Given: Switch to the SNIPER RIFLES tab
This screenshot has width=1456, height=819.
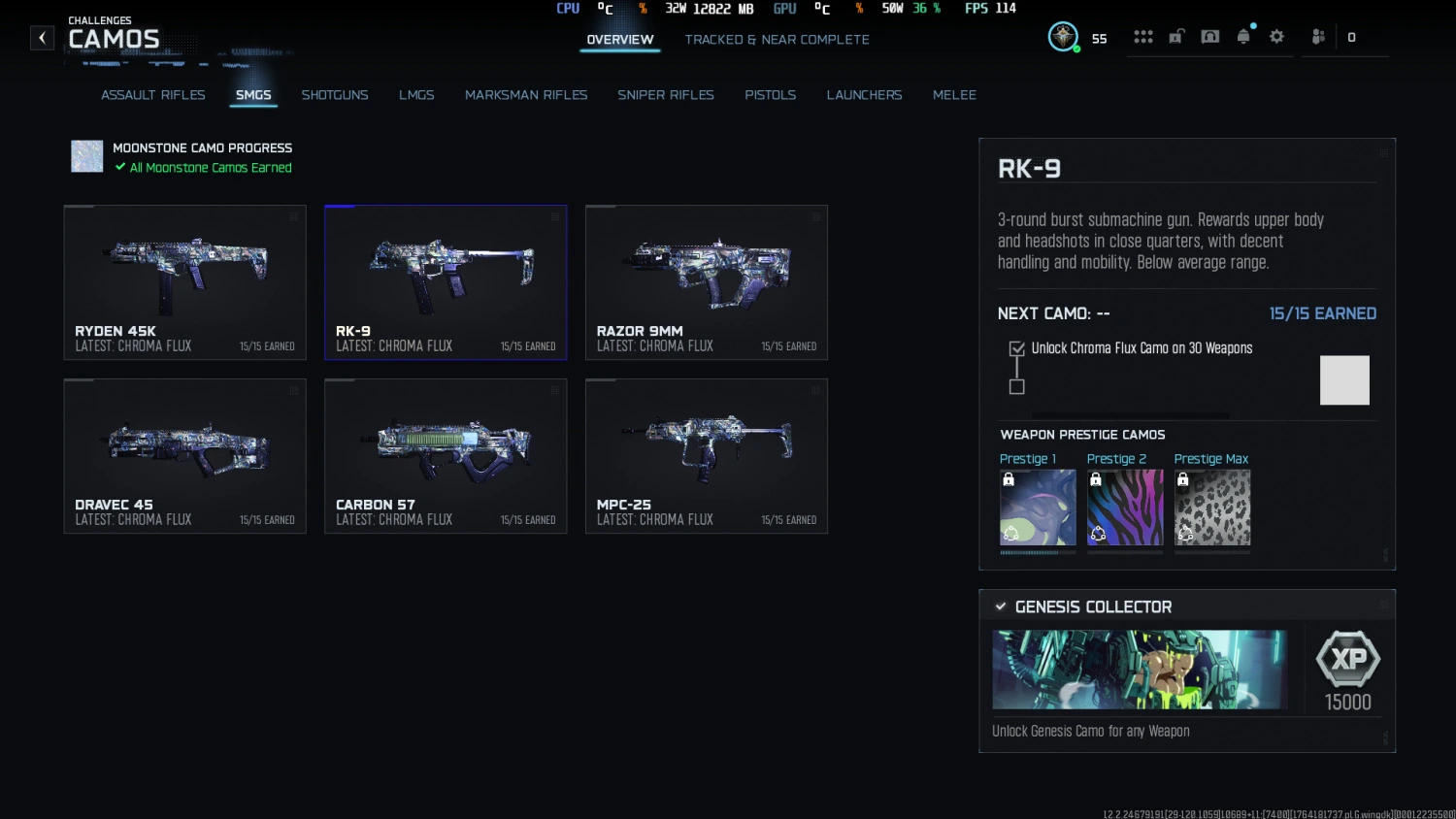Looking at the screenshot, I should click(666, 94).
